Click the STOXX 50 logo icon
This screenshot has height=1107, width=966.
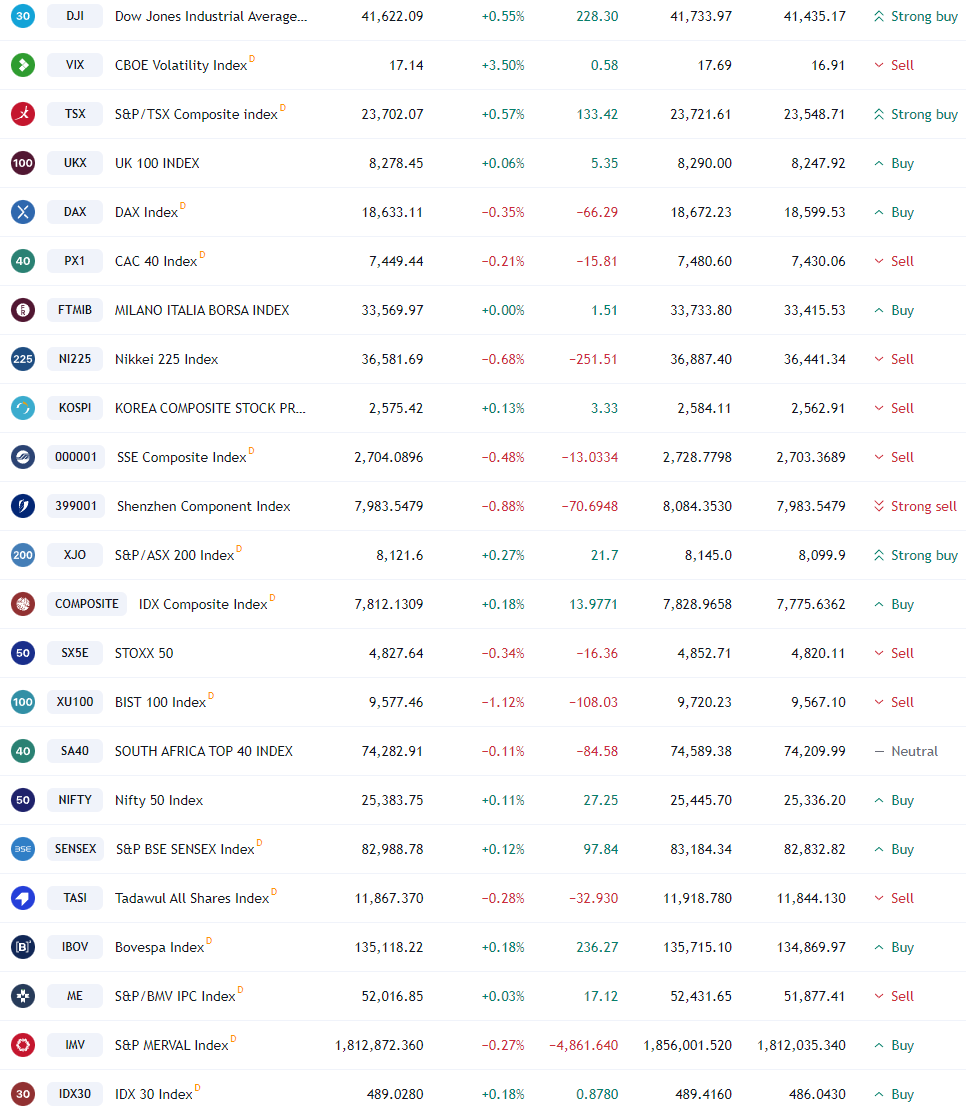[x=23, y=653]
